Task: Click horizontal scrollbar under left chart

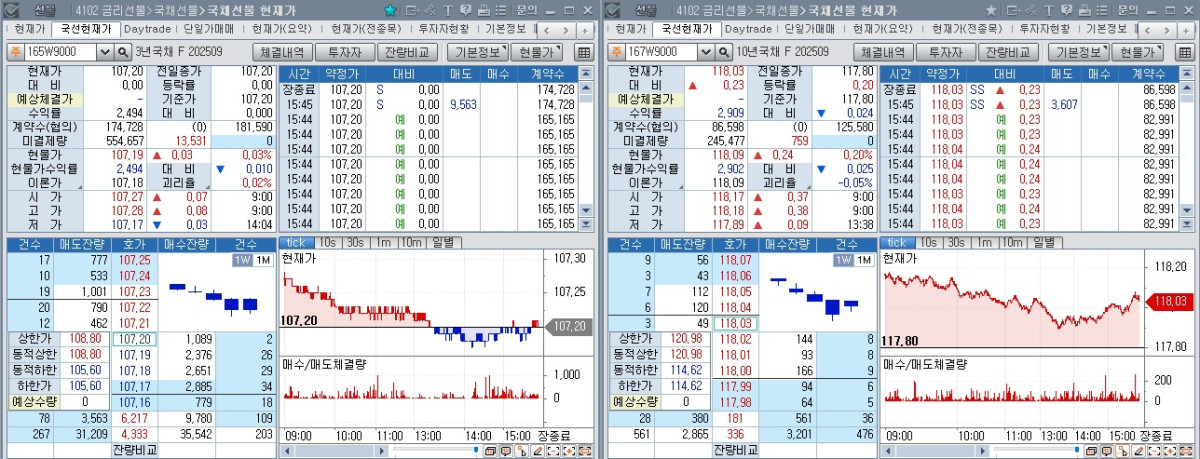Action: click(334, 451)
